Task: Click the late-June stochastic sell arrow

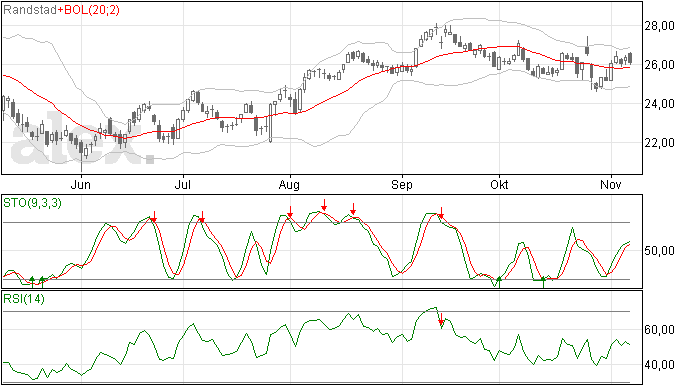Action: (x=154, y=217)
